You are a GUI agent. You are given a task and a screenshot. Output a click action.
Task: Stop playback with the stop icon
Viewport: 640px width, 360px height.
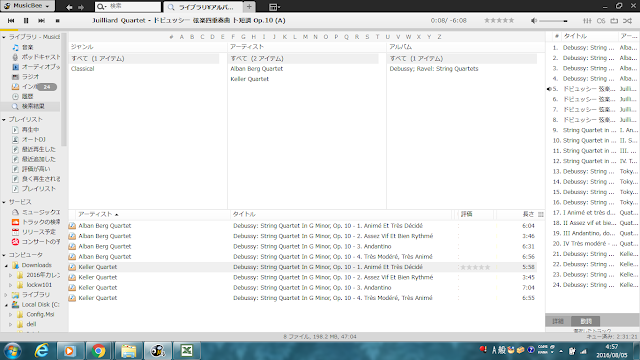pyautogui.click(x=58, y=20)
